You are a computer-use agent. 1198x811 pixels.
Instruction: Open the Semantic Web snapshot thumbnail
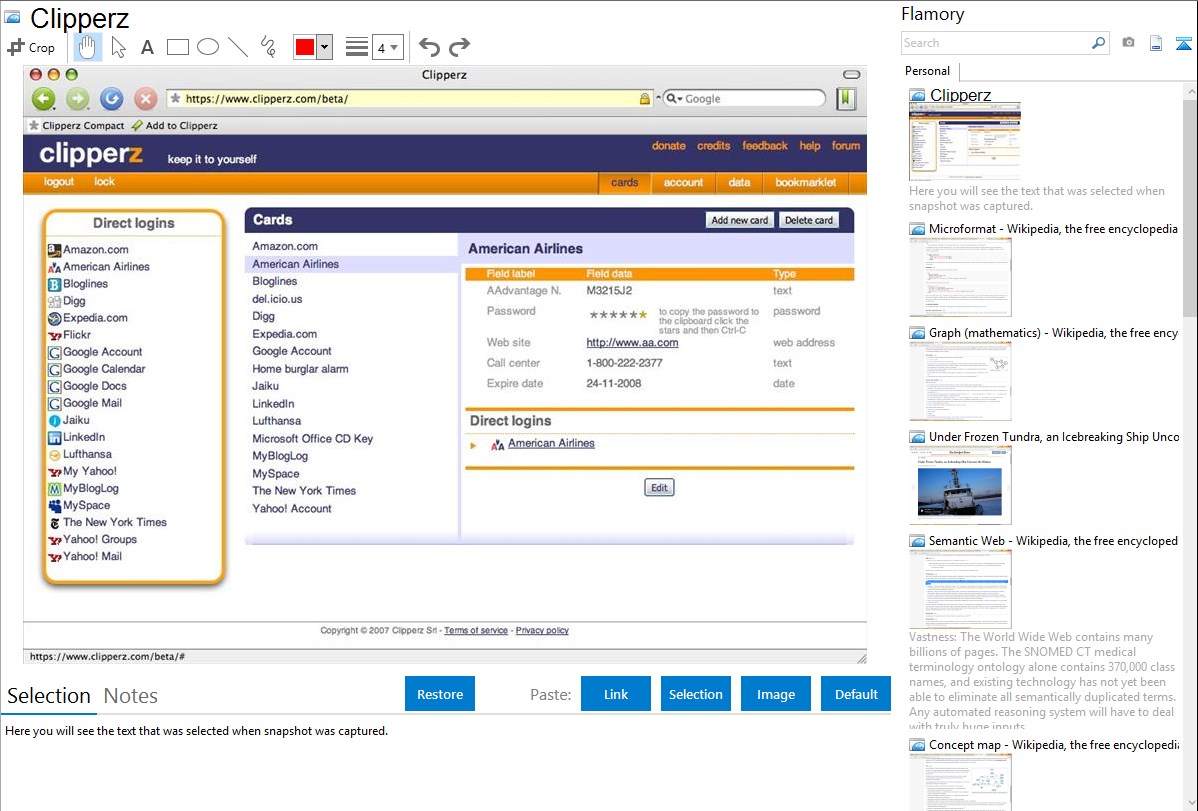click(x=960, y=589)
